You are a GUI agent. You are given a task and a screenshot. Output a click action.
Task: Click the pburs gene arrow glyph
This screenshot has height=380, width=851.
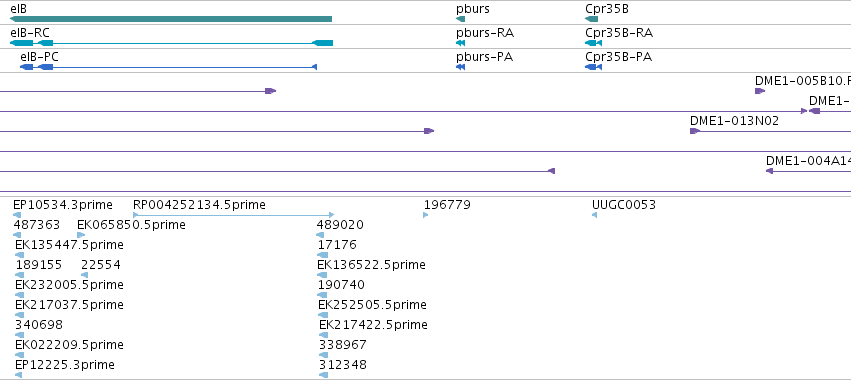coord(461,19)
